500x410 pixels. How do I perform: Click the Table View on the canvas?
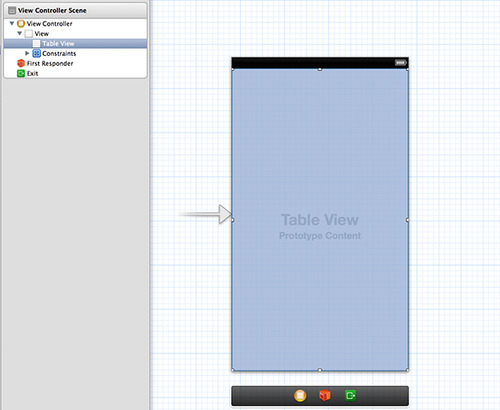(320, 220)
